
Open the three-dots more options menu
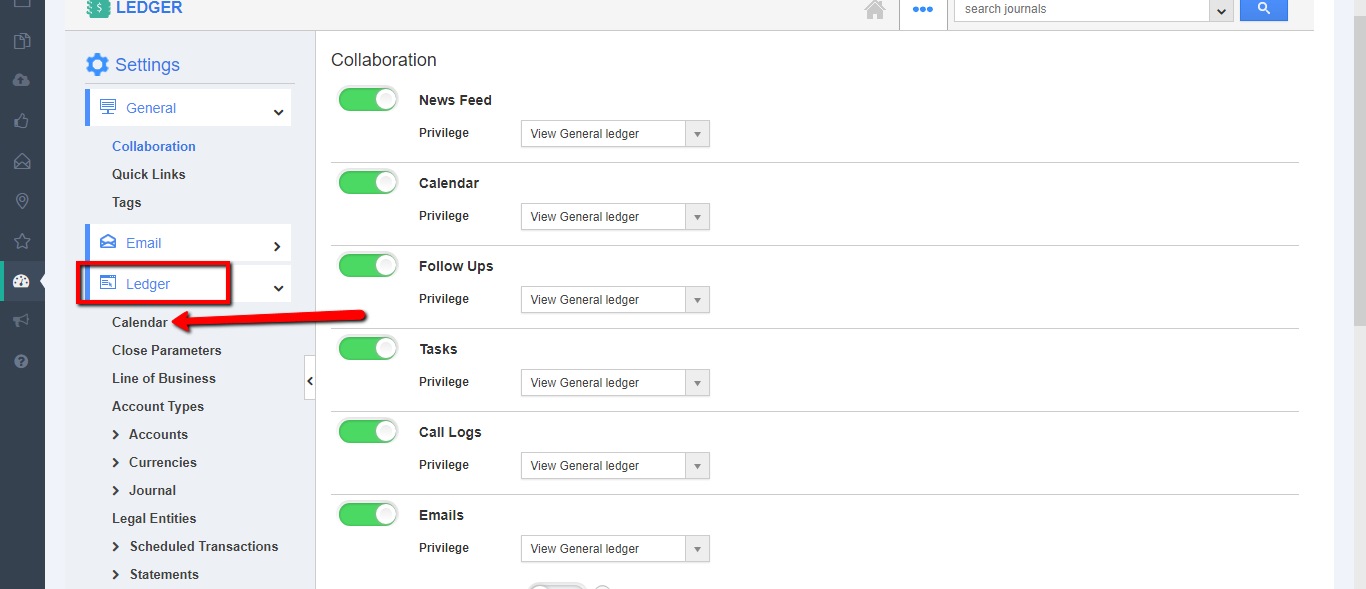point(922,10)
